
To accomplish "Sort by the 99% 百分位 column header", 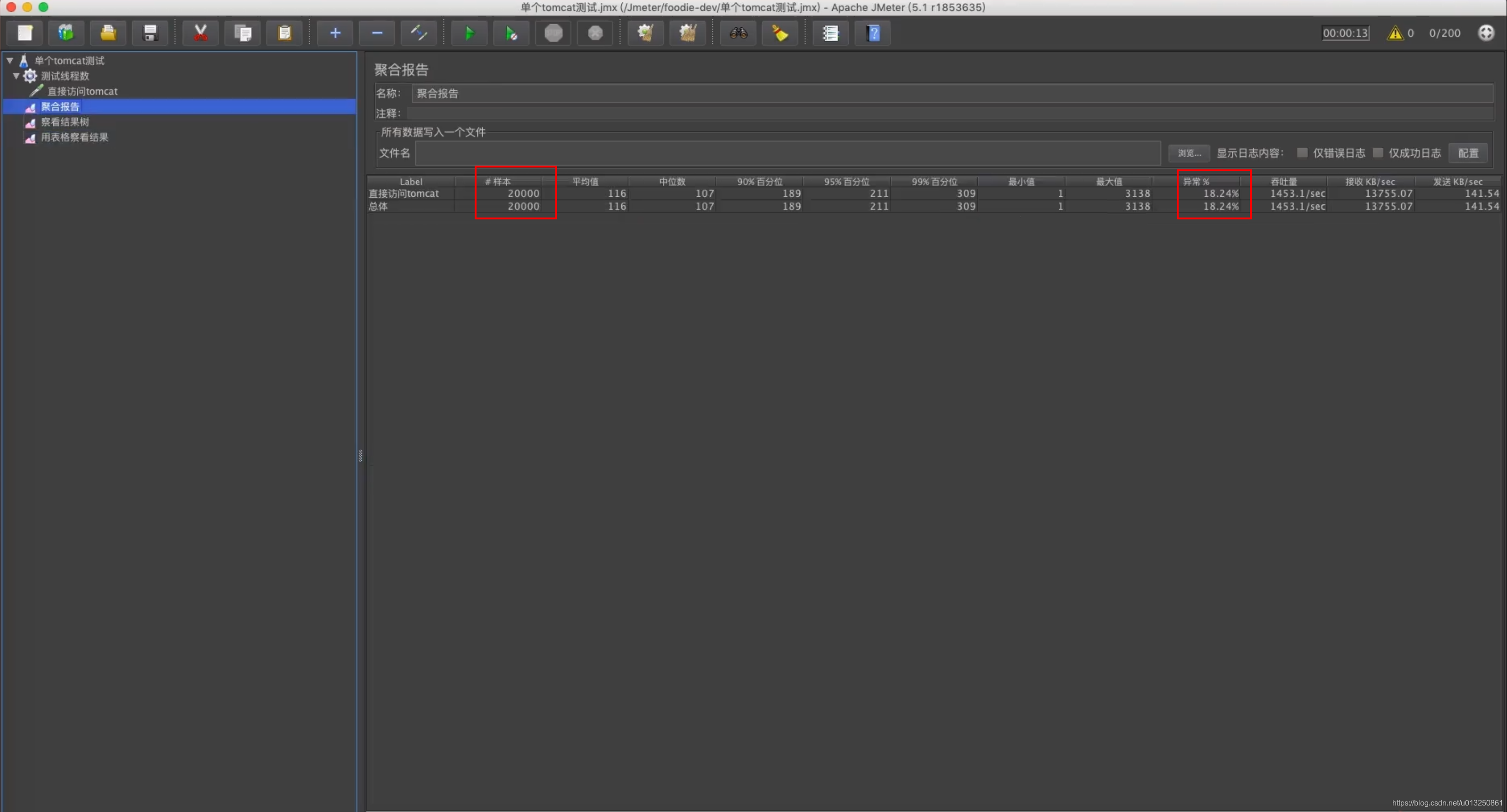I will pyautogui.click(x=934, y=181).
